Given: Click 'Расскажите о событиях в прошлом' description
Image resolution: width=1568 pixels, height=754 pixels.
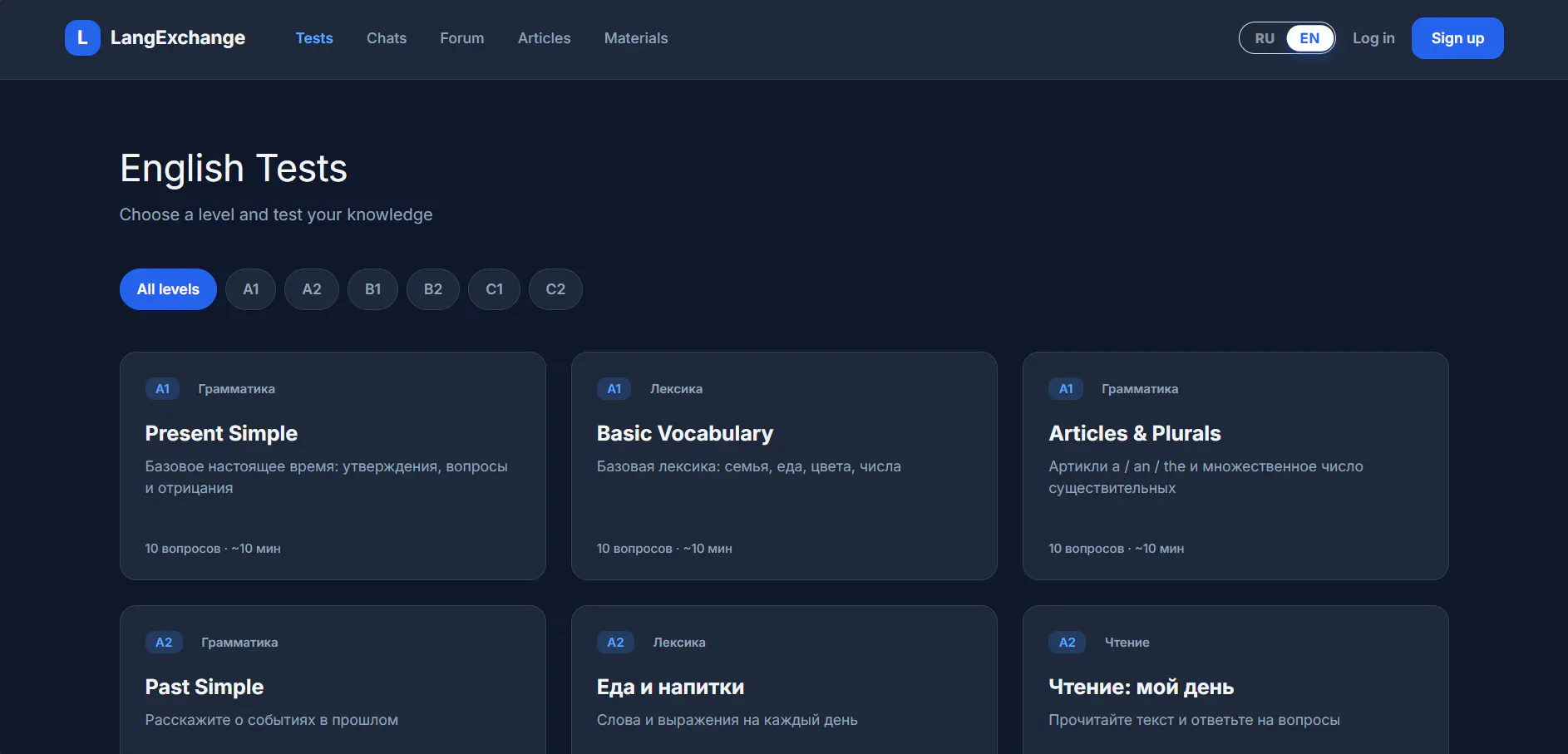Looking at the screenshot, I should tap(272, 720).
